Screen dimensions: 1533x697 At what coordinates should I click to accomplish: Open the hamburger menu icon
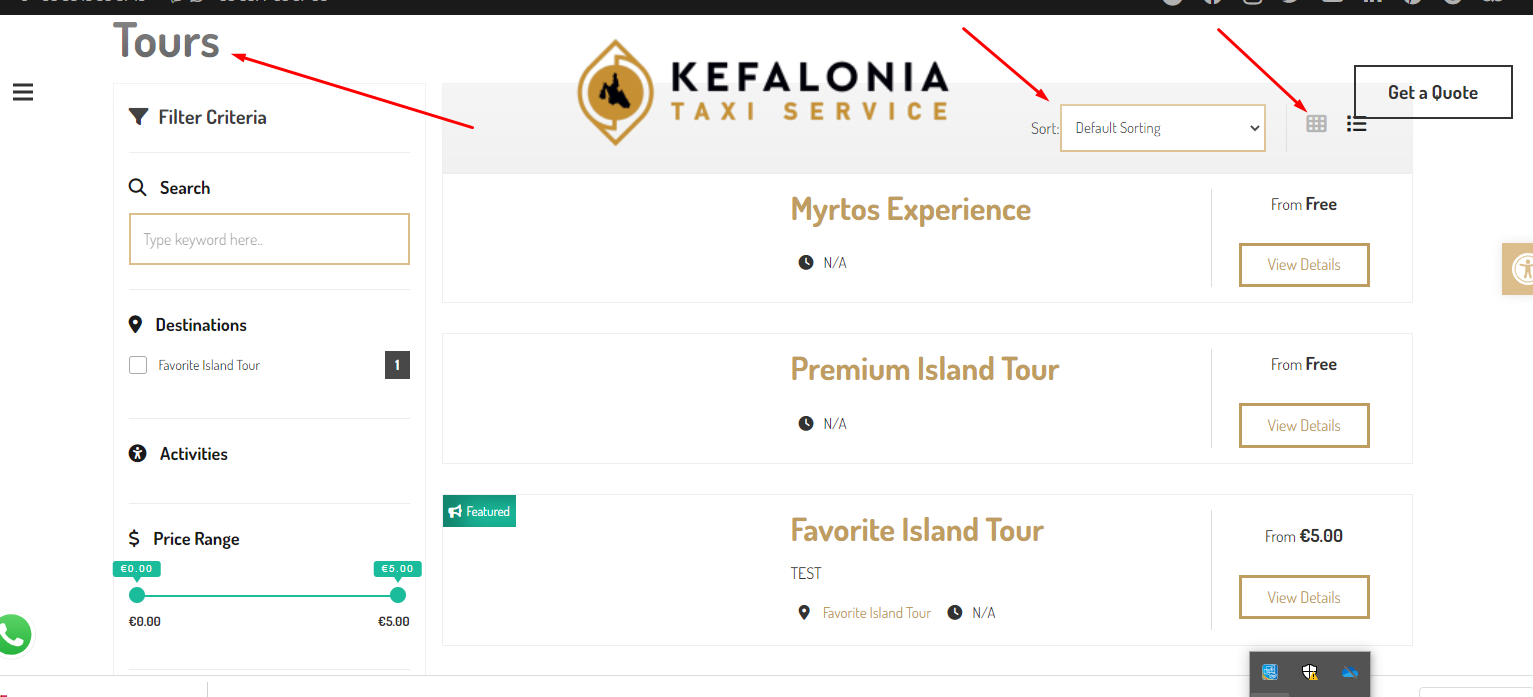23,92
